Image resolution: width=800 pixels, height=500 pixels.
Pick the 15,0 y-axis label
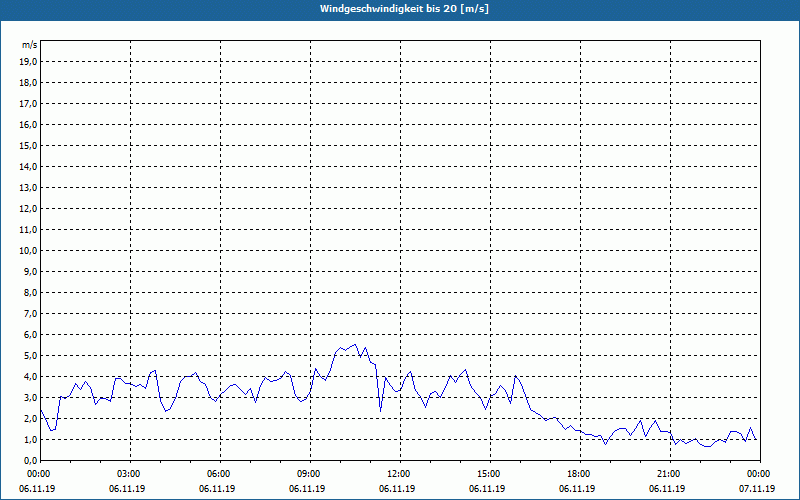pos(28,145)
